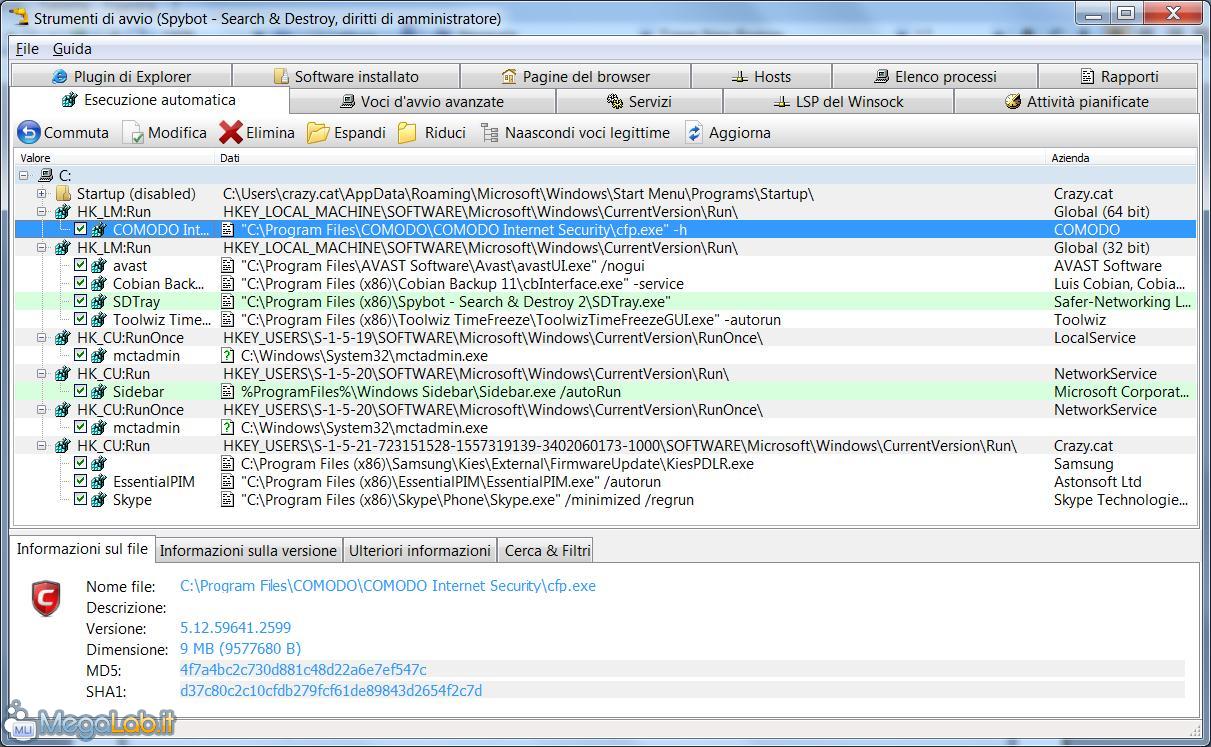The height and width of the screenshot is (747, 1211).
Task: Click the cfp.exe file path link
Action: (x=388, y=586)
